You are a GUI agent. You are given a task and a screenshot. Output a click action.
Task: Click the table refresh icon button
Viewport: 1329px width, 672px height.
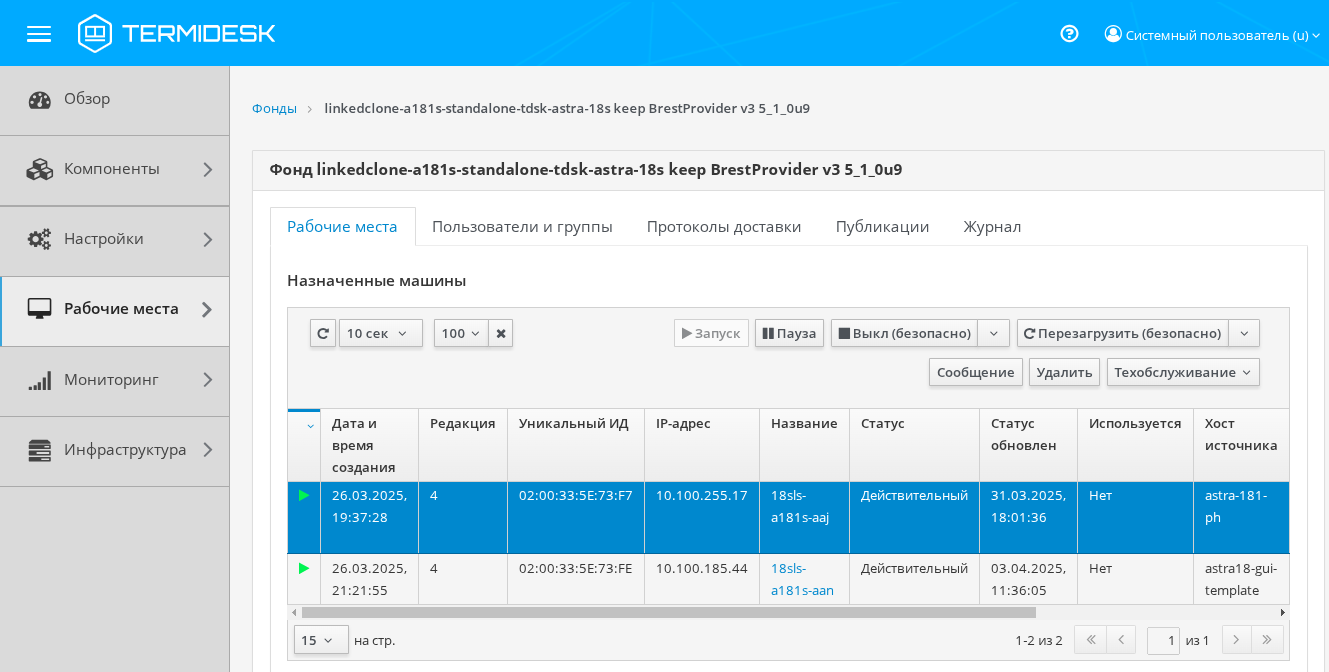323,333
